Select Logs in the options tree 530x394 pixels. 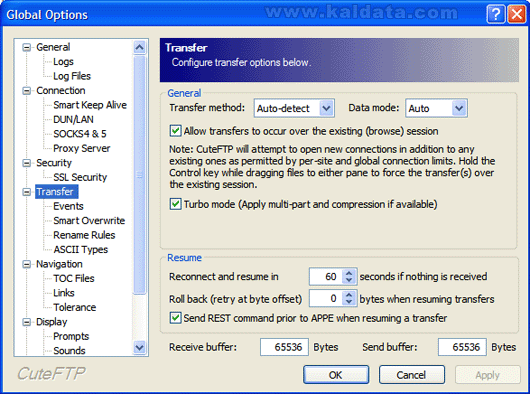click(x=63, y=61)
